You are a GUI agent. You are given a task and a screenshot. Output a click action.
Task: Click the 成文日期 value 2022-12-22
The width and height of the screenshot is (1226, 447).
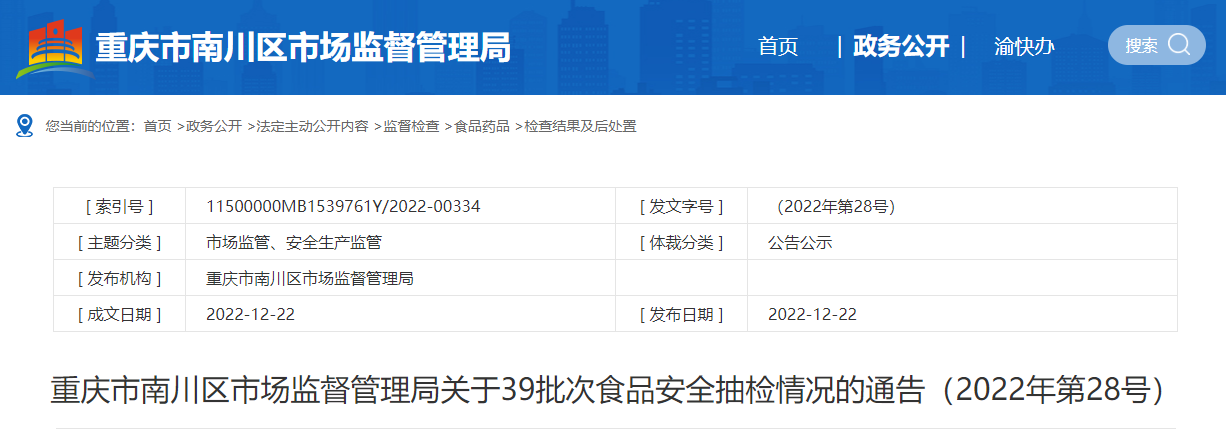click(x=250, y=314)
